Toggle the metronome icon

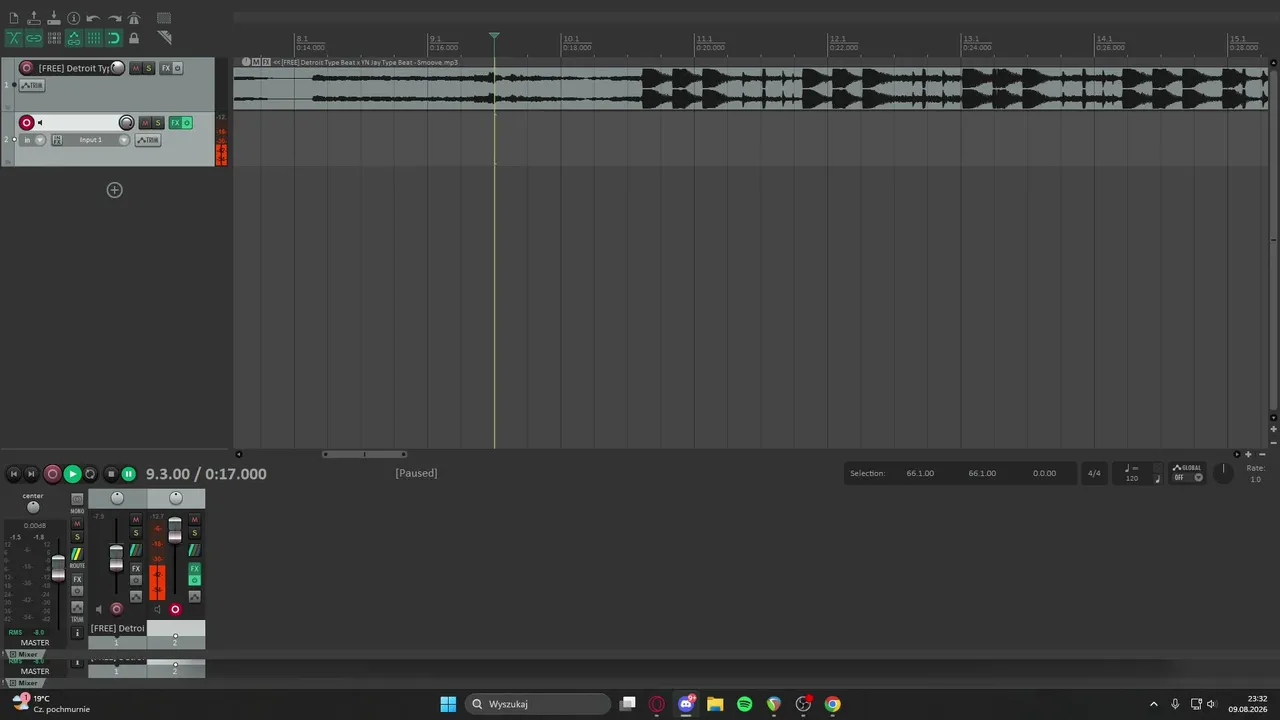(x=134, y=18)
